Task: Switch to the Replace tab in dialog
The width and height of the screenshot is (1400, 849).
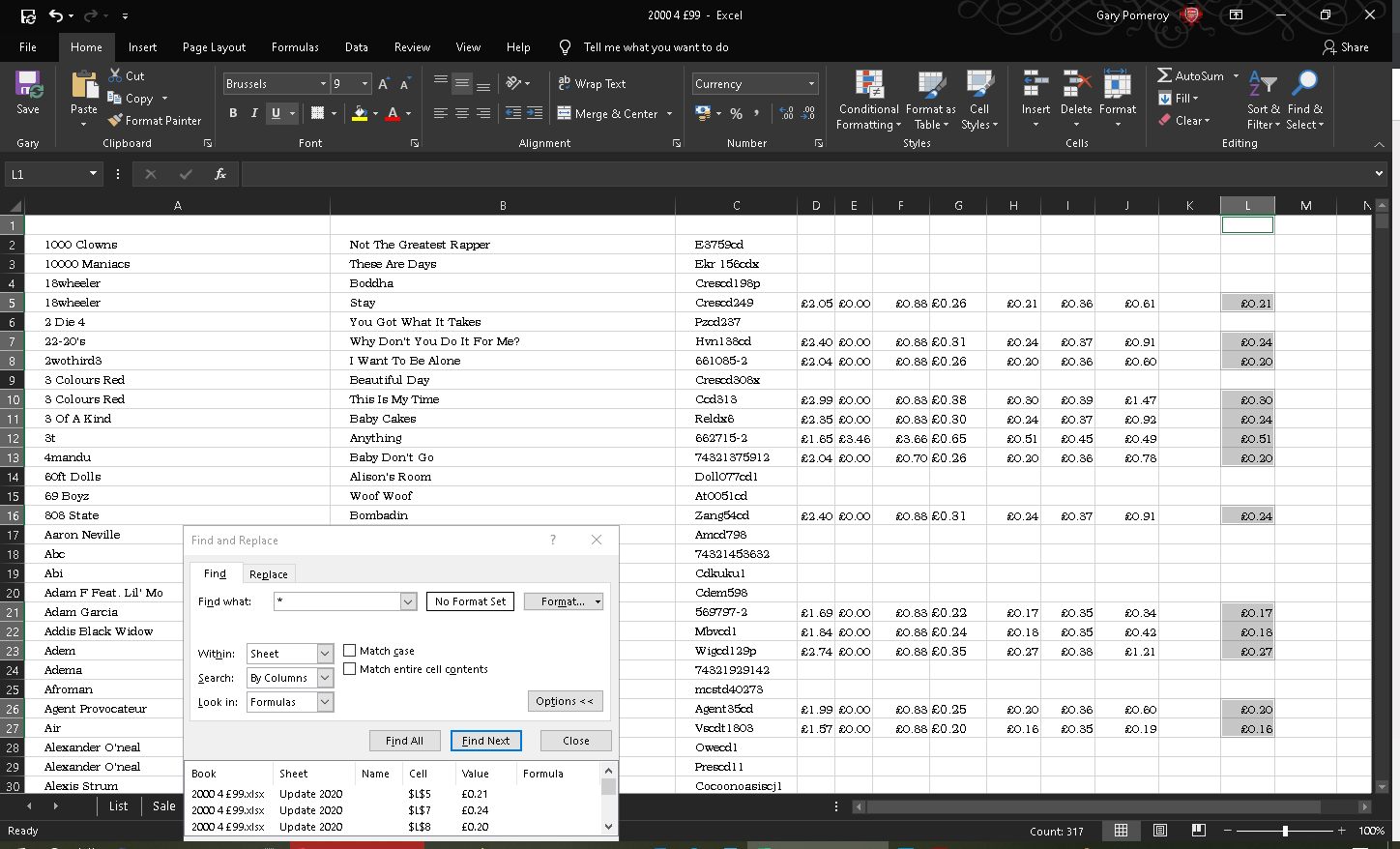Action: click(x=268, y=574)
